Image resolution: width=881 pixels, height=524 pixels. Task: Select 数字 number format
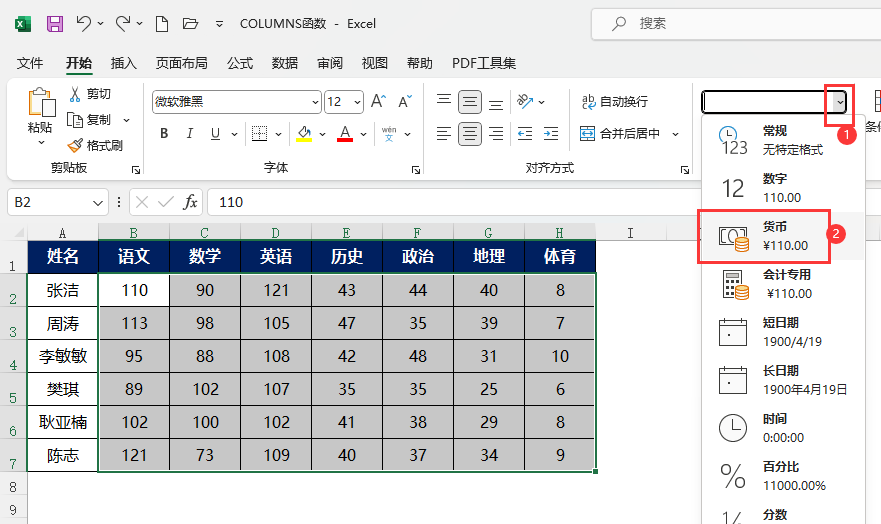(783, 188)
